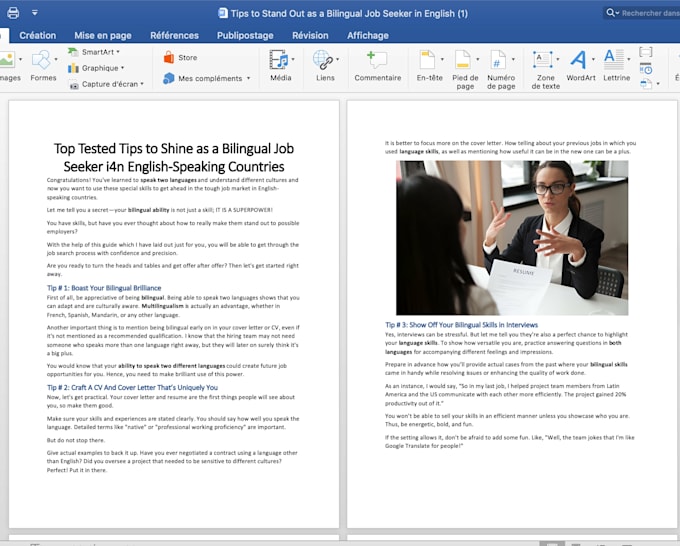Image resolution: width=680 pixels, height=546 pixels.
Task: Go to the Publipostage tab
Action: 245,36
